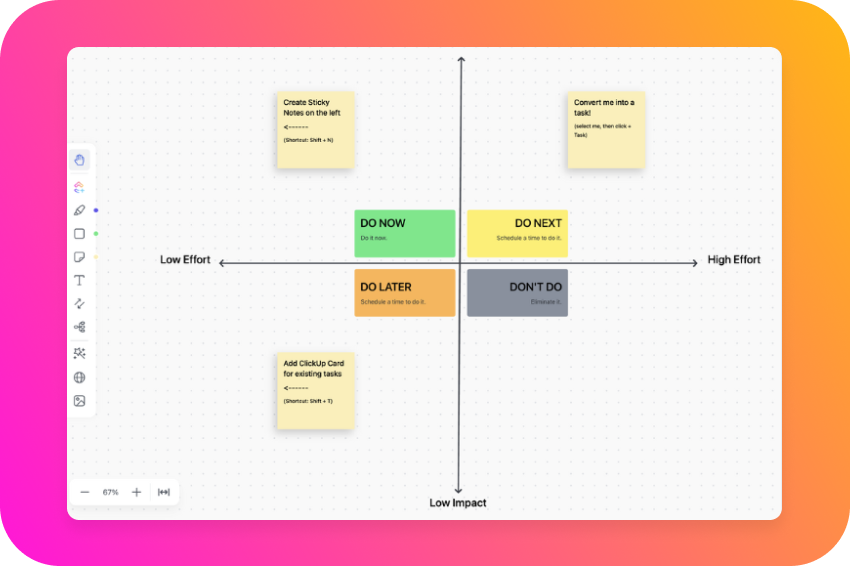
Task: Fit whiteboard to screen width
Action: 164,492
